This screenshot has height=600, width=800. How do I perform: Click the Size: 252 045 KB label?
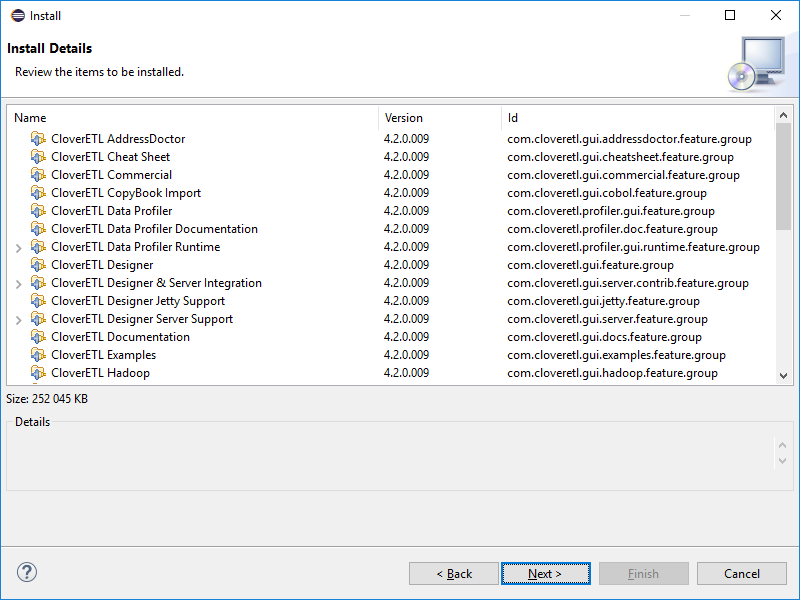pos(47,399)
